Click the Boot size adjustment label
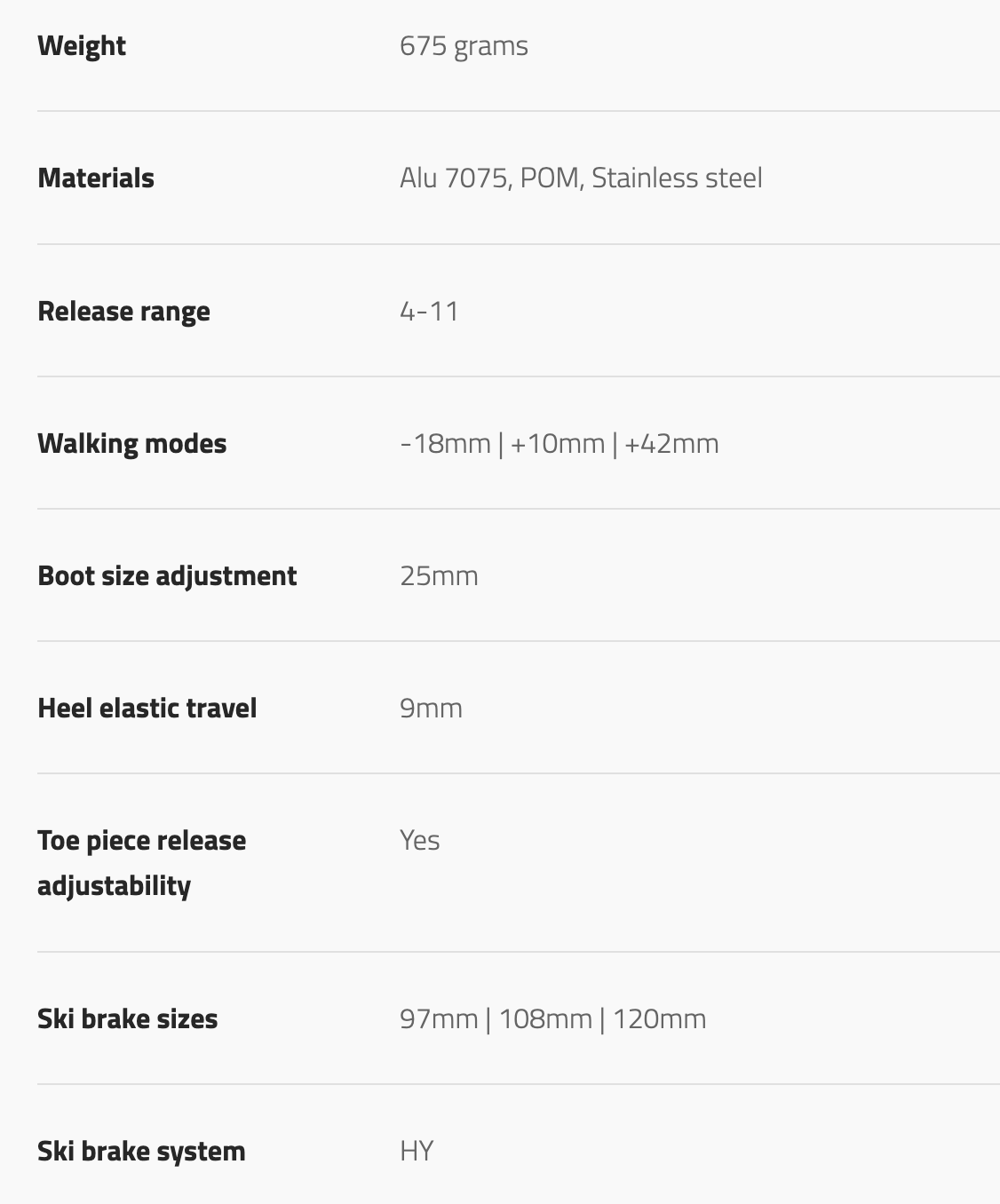The width and height of the screenshot is (1000, 1204). coord(167,576)
